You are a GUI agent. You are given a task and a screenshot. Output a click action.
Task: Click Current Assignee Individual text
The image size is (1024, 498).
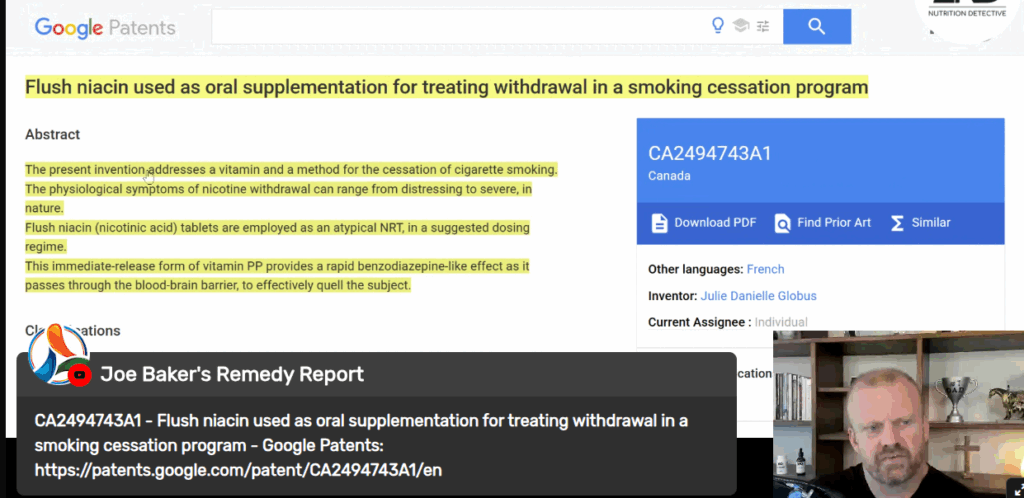click(x=728, y=322)
